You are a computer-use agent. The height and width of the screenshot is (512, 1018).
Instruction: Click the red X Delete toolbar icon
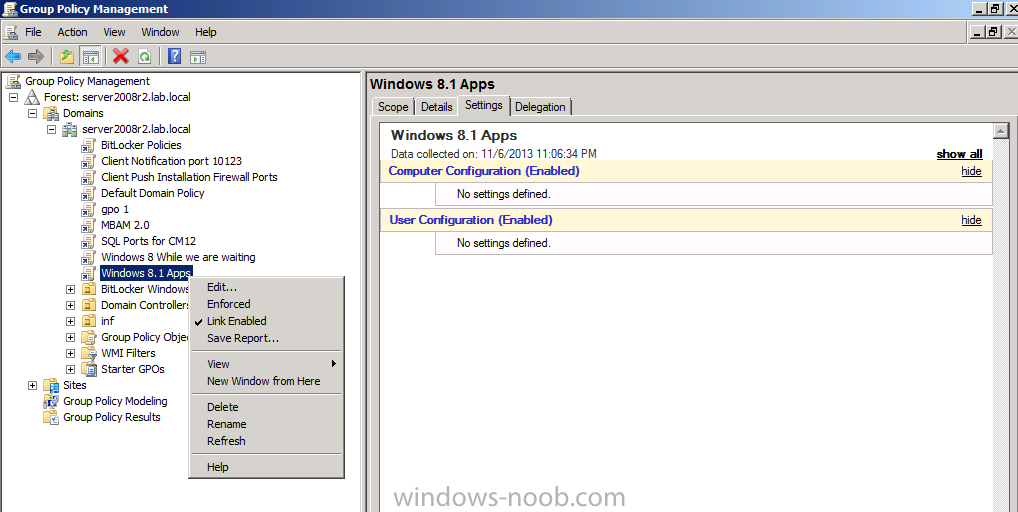tap(121, 56)
